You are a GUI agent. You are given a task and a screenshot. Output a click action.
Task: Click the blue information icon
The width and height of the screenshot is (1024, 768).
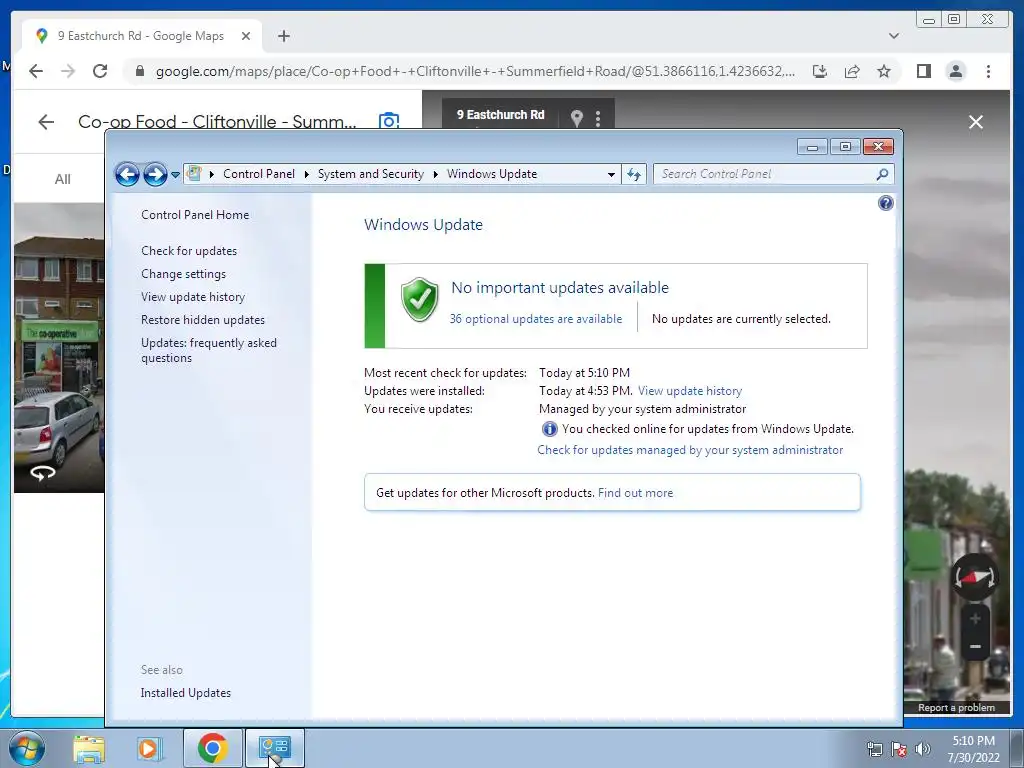549,429
